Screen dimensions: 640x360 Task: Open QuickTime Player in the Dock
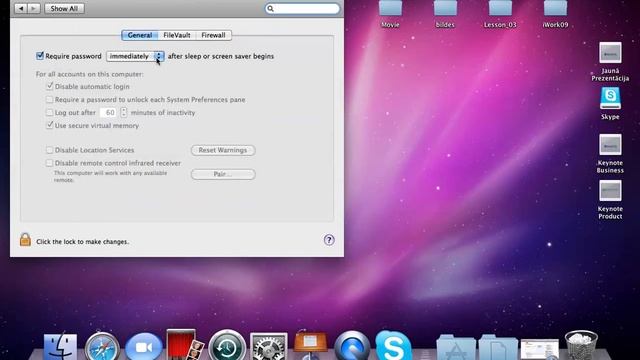pyautogui.click(x=352, y=346)
